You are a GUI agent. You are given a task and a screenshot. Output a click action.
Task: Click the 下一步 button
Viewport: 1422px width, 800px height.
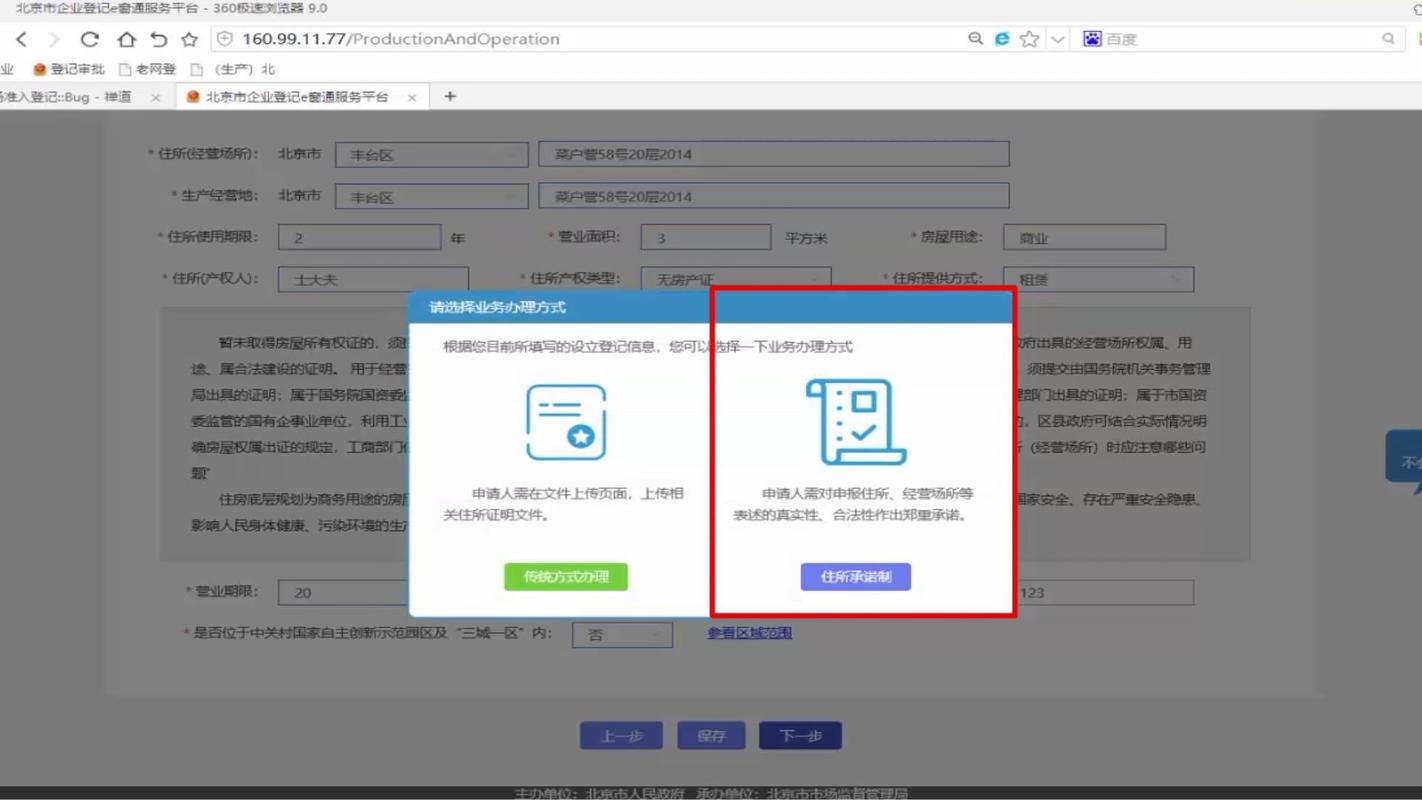801,736
